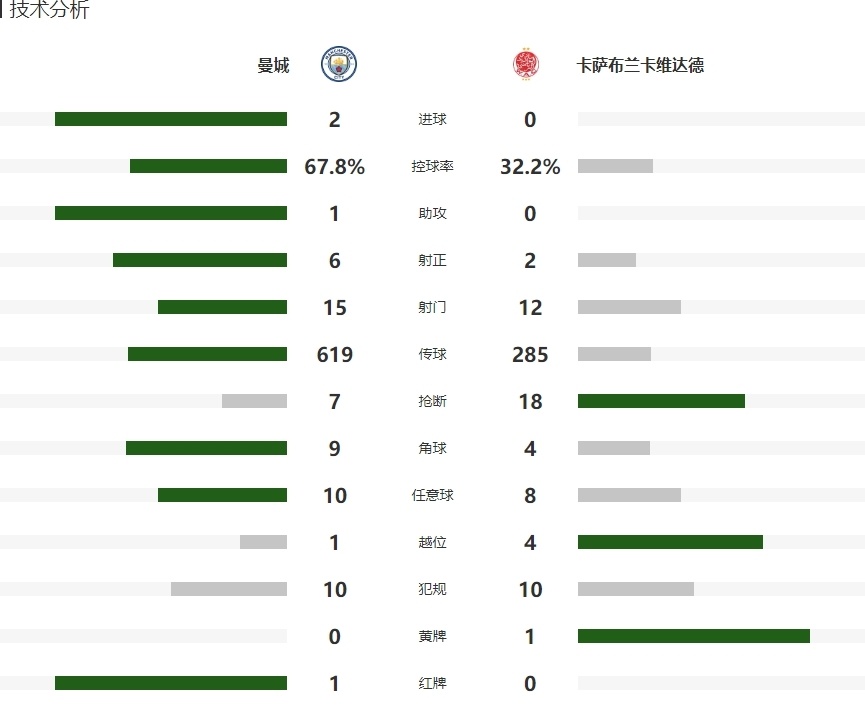Viewport: 865px width, 706px height.
Task: Click Manchester City's green 助攻 bar
Action: 171,213
